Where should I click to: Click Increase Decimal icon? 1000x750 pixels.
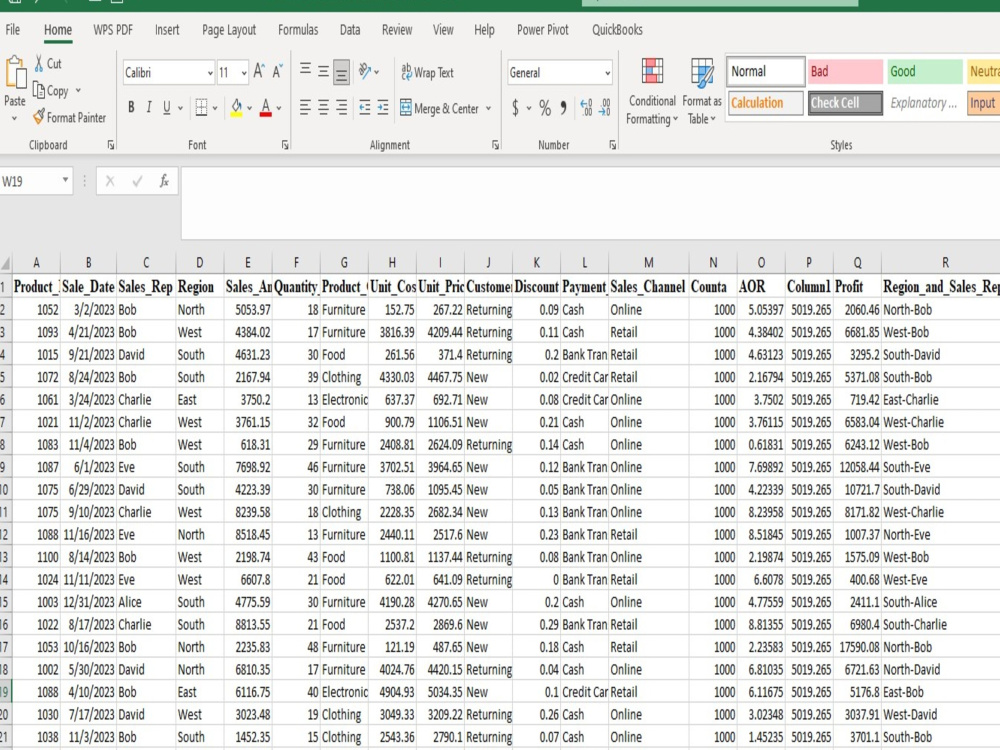(586, 107)
